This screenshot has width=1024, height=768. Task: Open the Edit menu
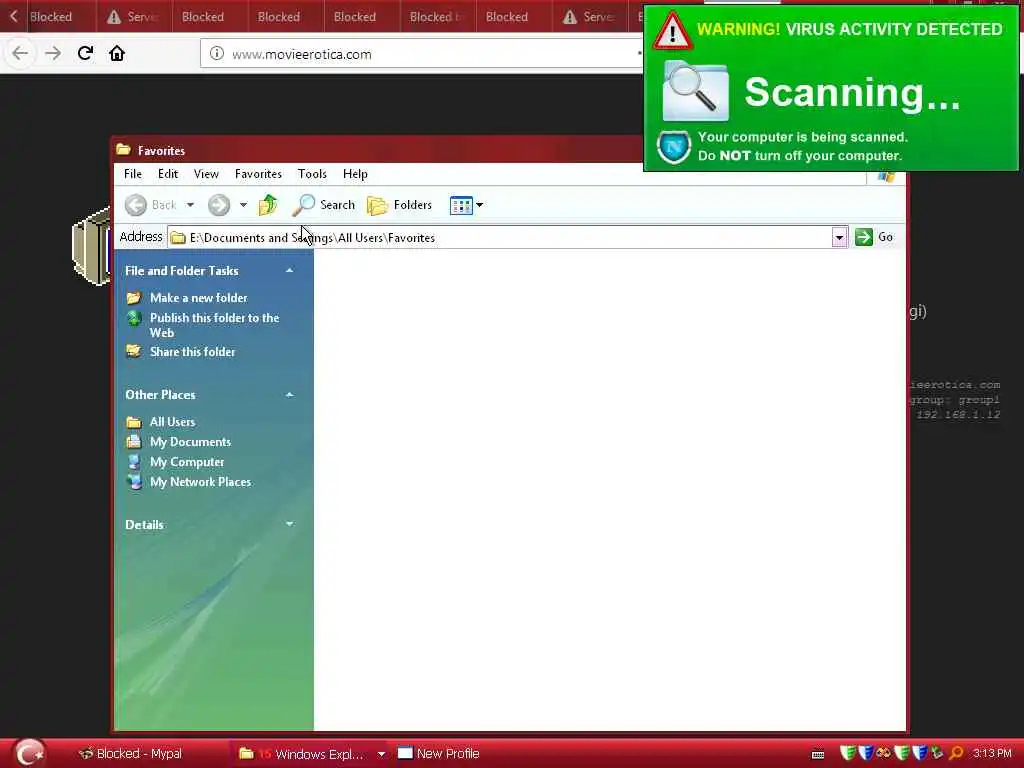pyautogui.click(x=168, y=174)
